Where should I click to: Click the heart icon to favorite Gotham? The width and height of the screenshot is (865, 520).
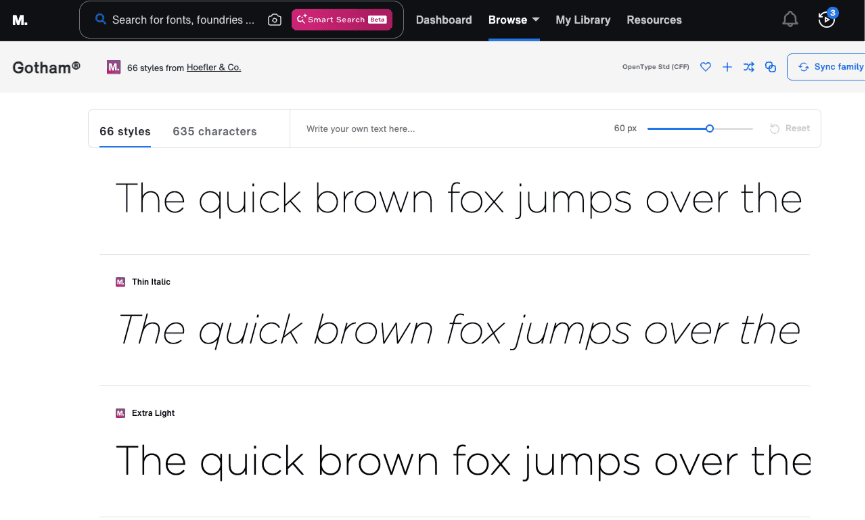click(705, 67)
